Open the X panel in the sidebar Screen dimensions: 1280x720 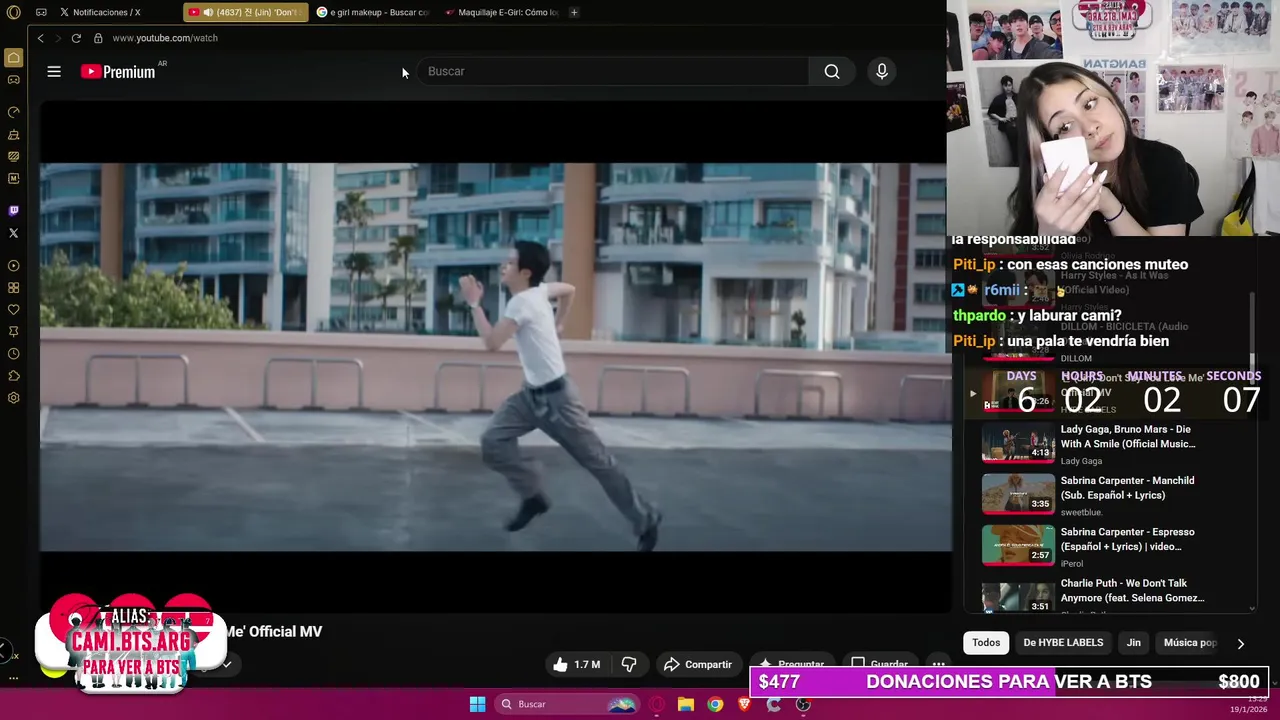pyautogui.click(x=13, y=233)
